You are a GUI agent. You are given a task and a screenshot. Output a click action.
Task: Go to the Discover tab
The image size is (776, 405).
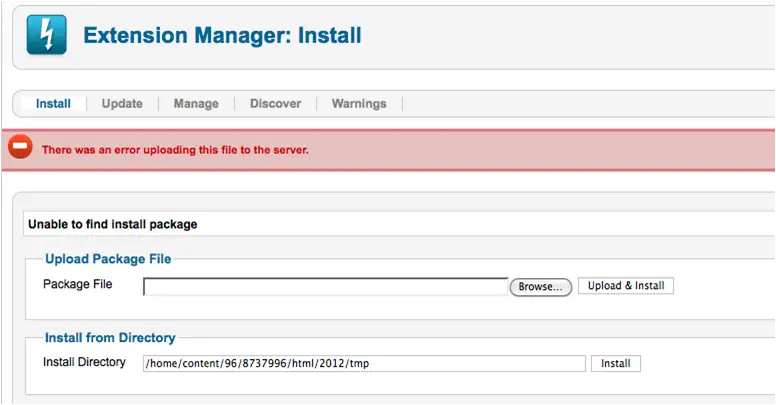276,103
